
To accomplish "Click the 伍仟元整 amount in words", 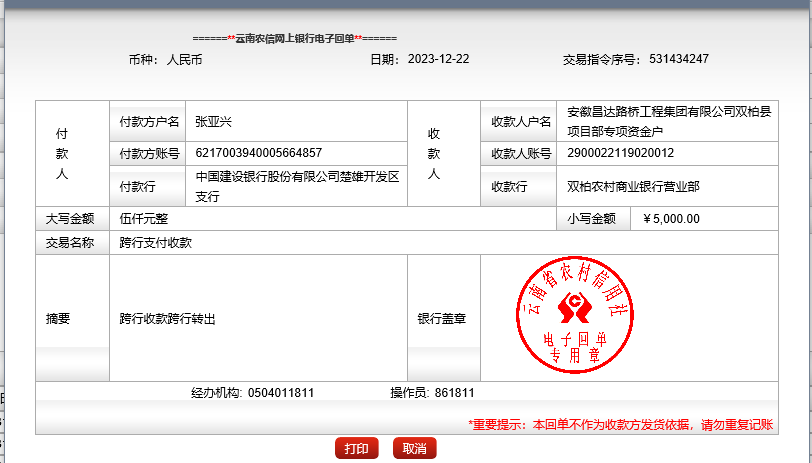I will (144, 219).
